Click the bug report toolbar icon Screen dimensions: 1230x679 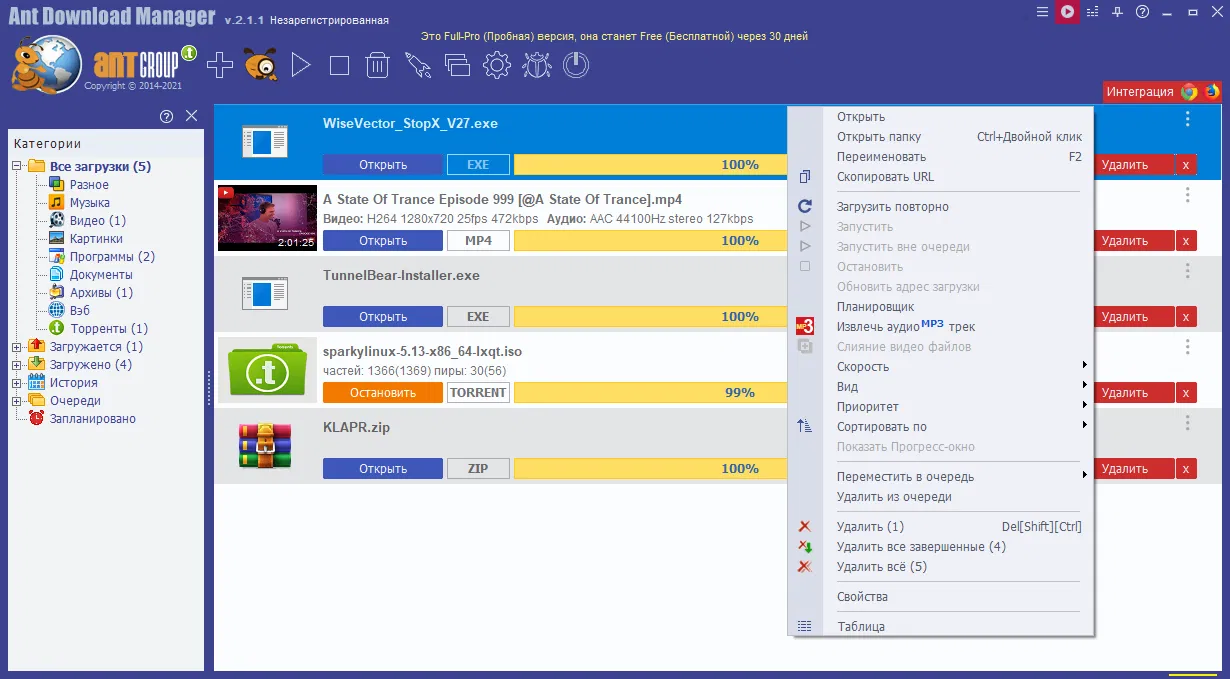537,66
